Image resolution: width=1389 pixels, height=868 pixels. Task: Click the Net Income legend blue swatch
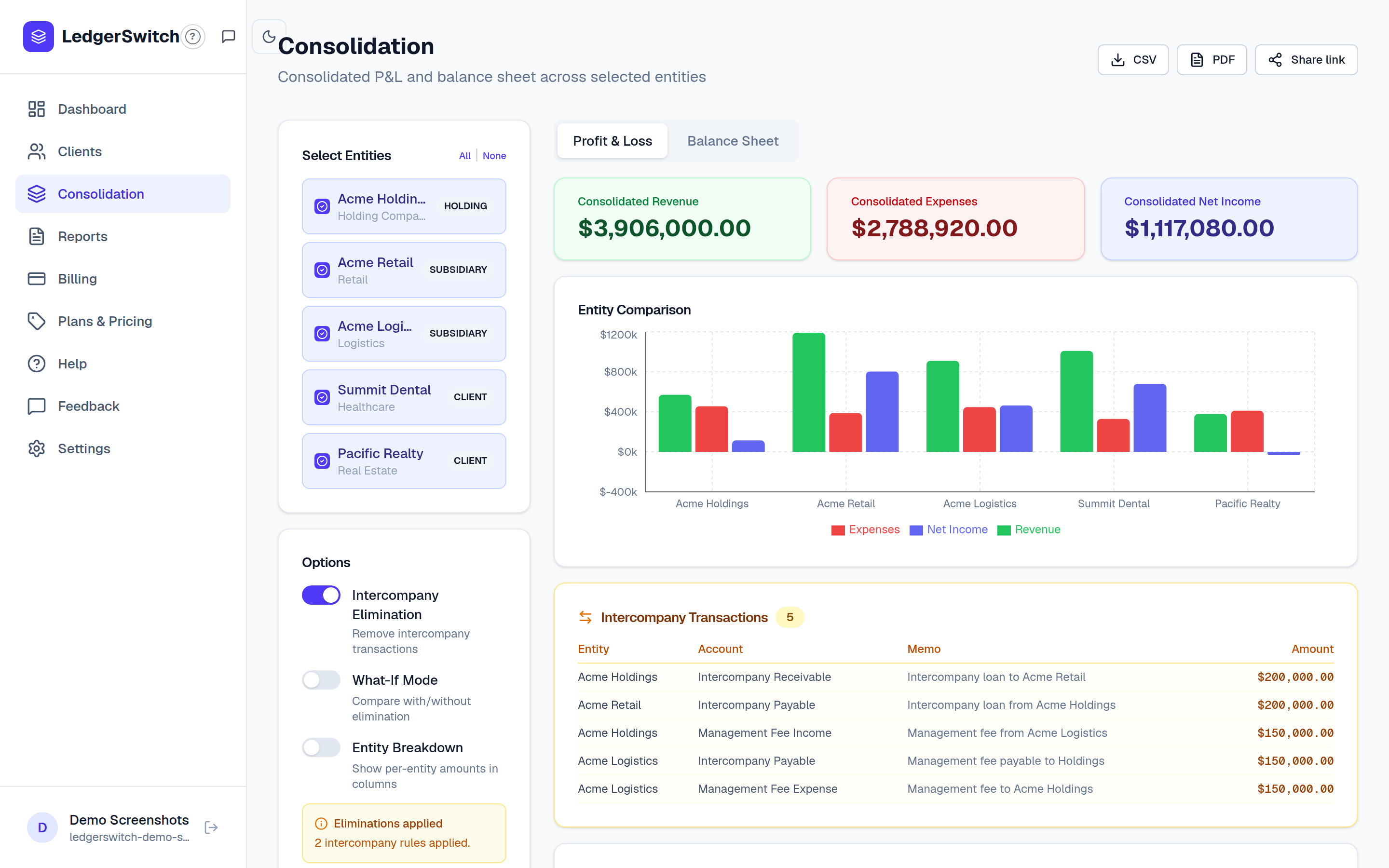pos(916,530)
